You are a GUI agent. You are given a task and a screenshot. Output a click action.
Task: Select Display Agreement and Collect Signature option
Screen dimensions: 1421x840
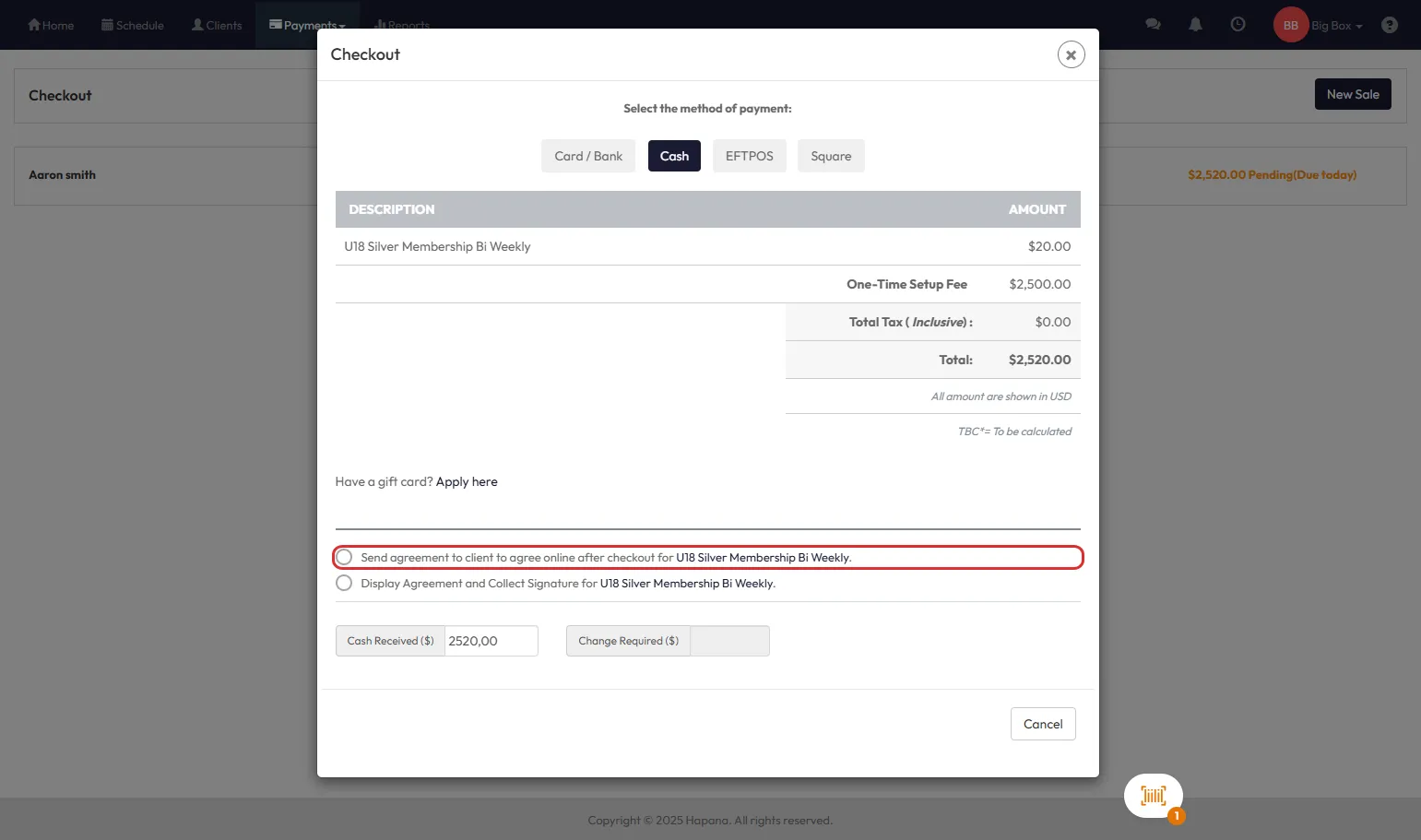tap(344, 583)
